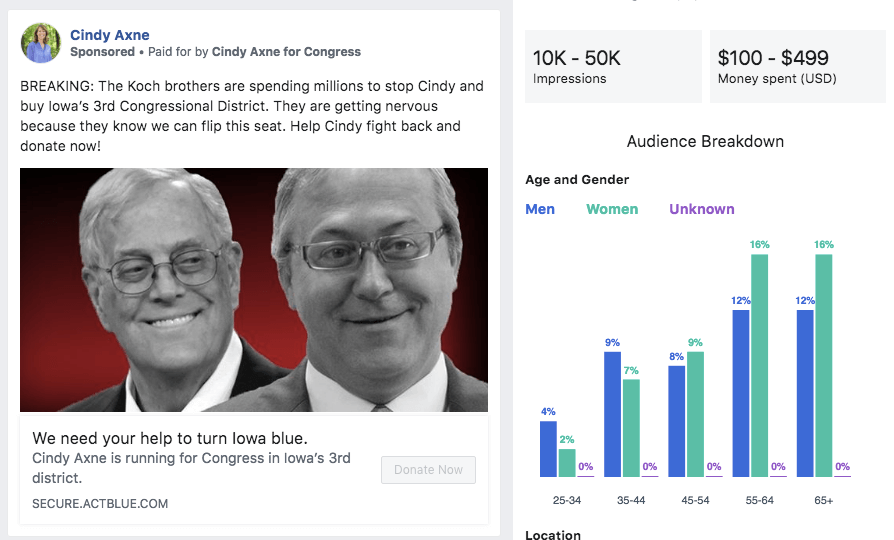This screenshot has width=894, height=540.
Task: Select the $100 - $499 Money spent card
Action: point(797,66)
